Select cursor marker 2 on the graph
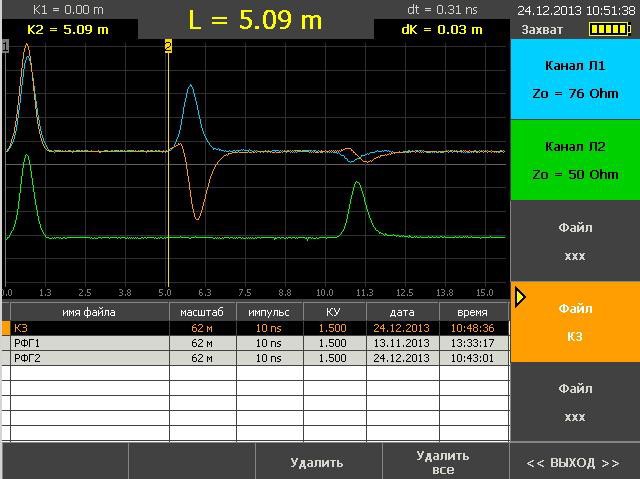 [x=168, y=47]
